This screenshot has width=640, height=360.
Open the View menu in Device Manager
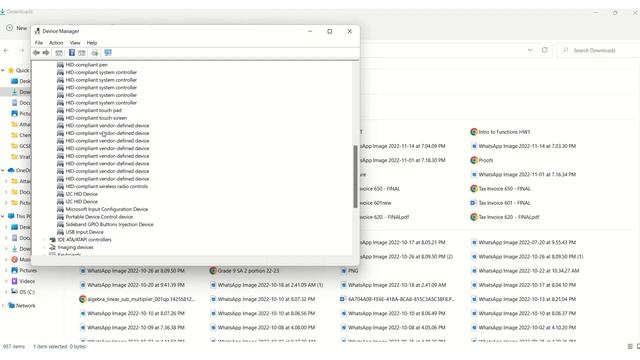tap(75, 42)
